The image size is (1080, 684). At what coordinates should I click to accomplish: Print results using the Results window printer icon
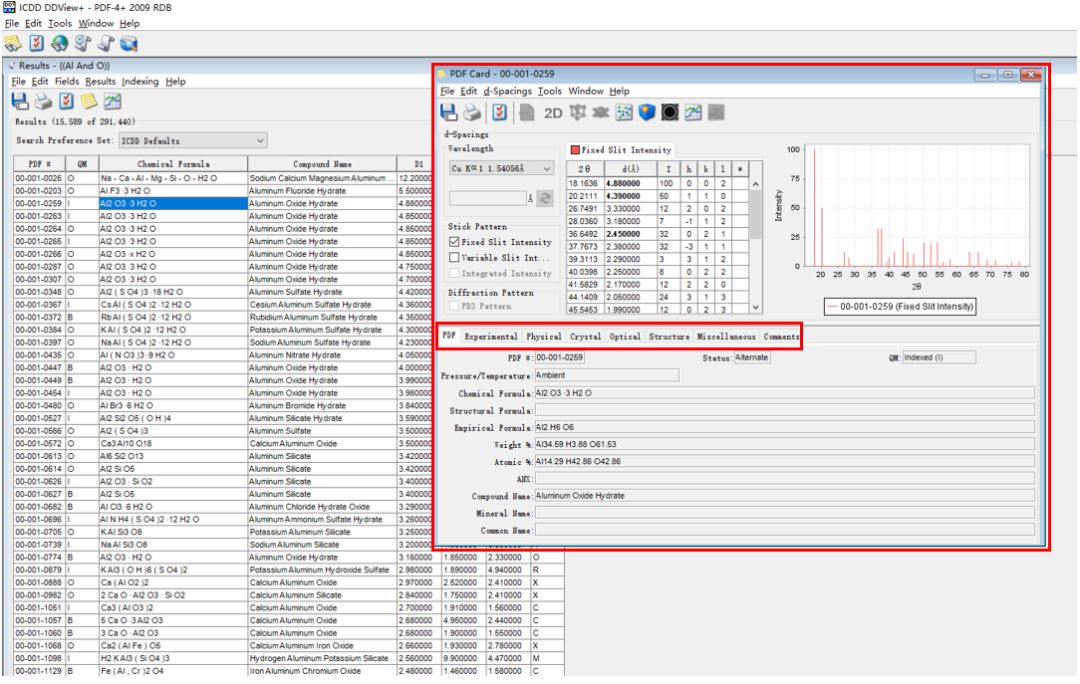pyautogui.click(x=43, y=101)
